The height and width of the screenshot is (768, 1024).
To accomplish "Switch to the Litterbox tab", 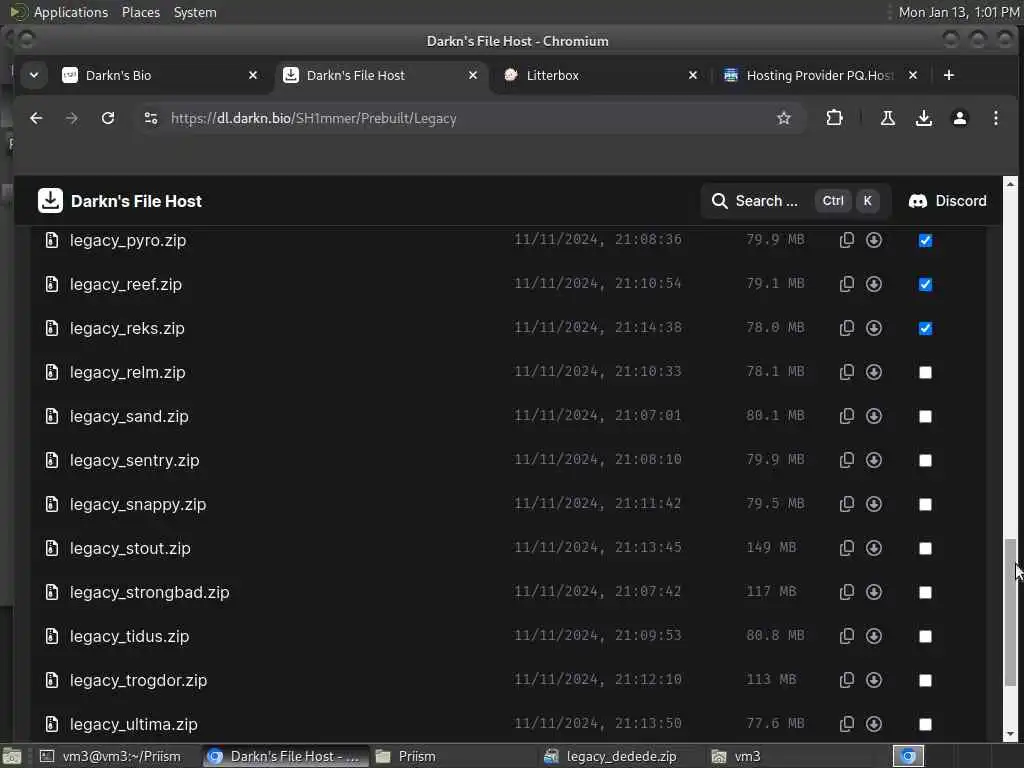I will click(601, 75).
